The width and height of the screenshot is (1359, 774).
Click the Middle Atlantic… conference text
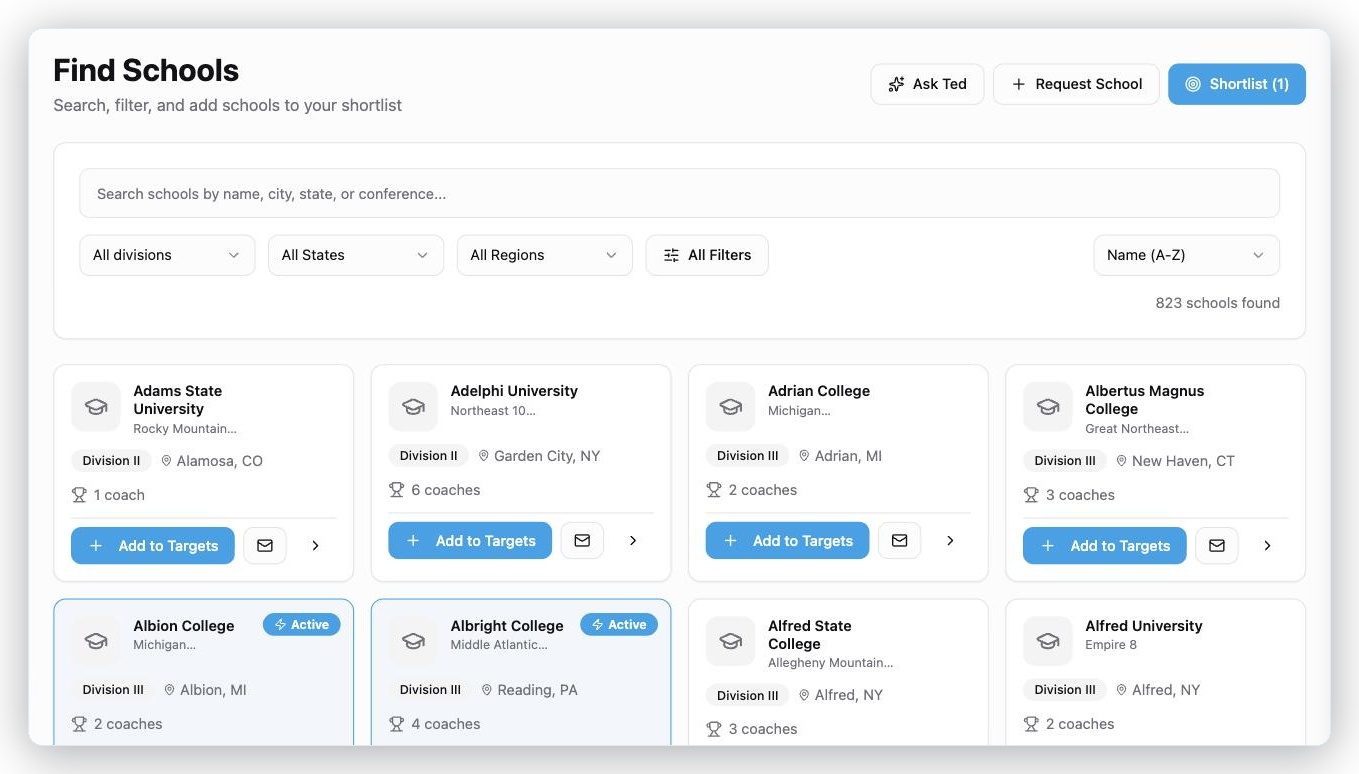[499, 645]
